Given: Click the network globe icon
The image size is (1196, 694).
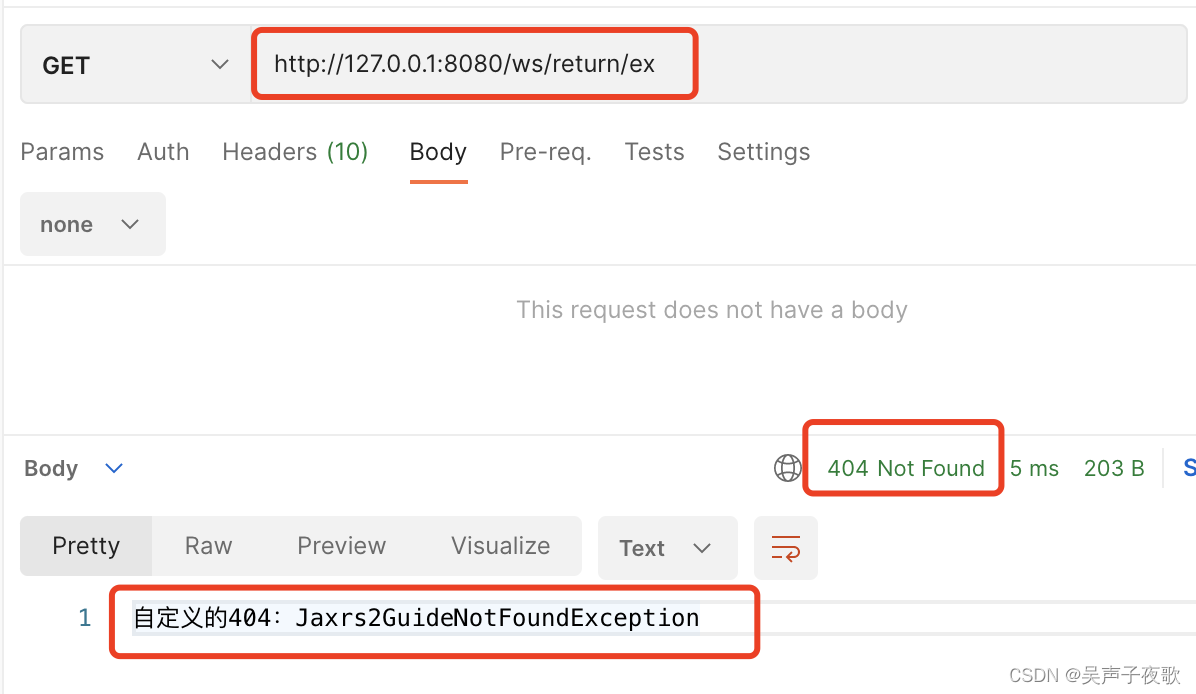Looking at the screenshot, I should [787, 467].
